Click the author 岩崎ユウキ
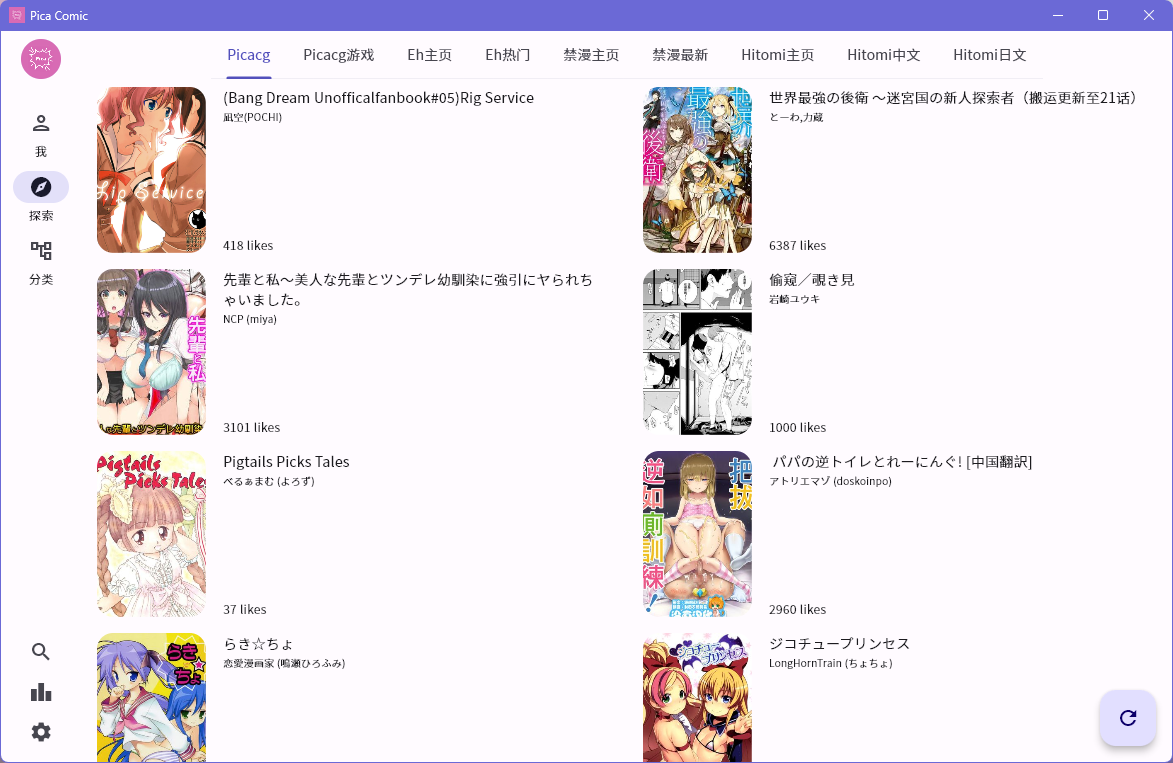 pos(794,299)
